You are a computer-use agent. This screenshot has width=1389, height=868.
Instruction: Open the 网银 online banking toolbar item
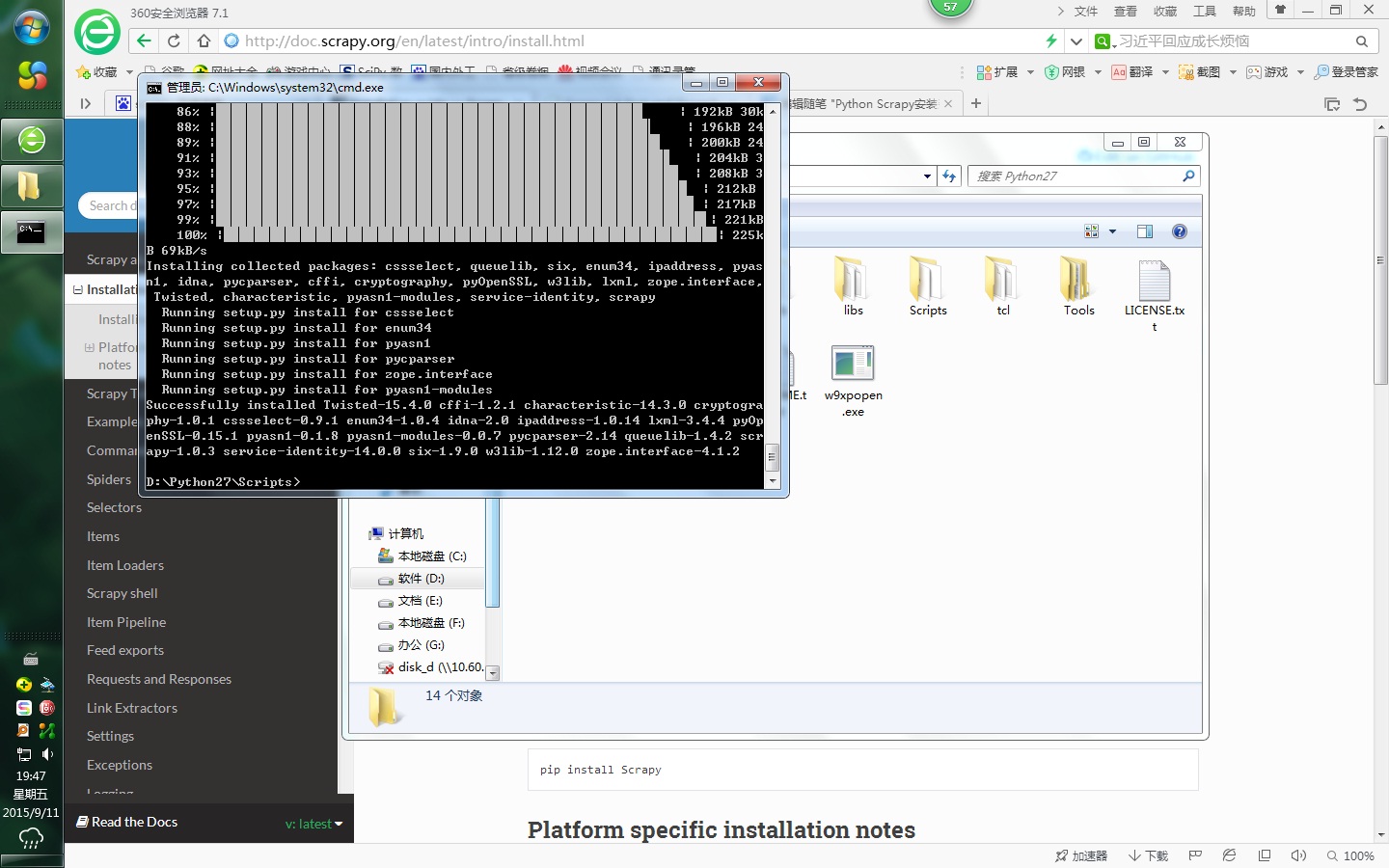click(x=1066, y=72)
